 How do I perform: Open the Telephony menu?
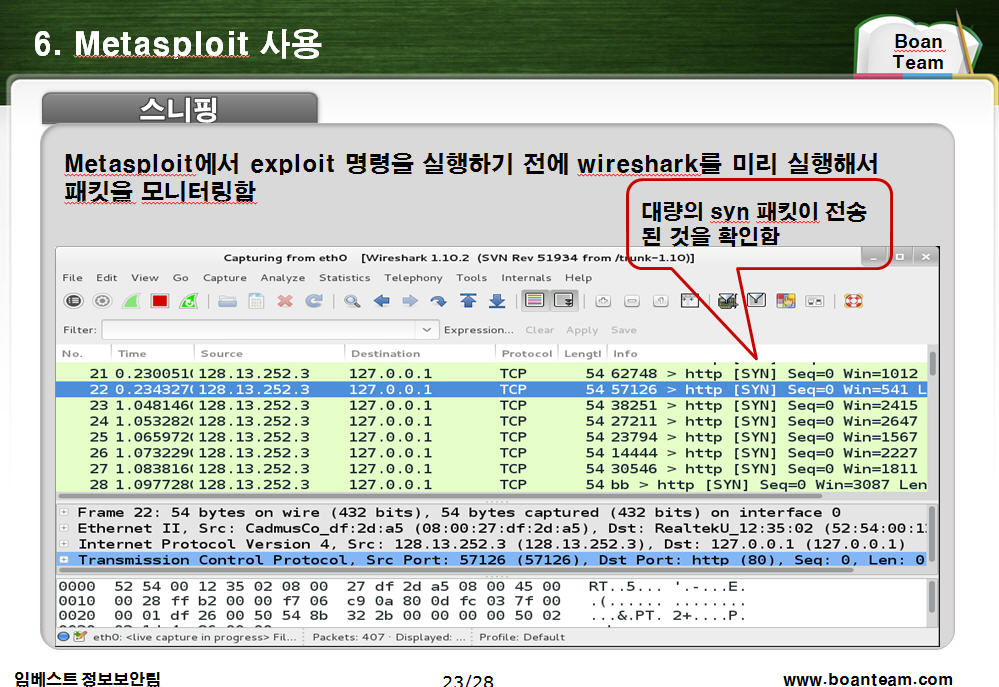click(413, 278)
